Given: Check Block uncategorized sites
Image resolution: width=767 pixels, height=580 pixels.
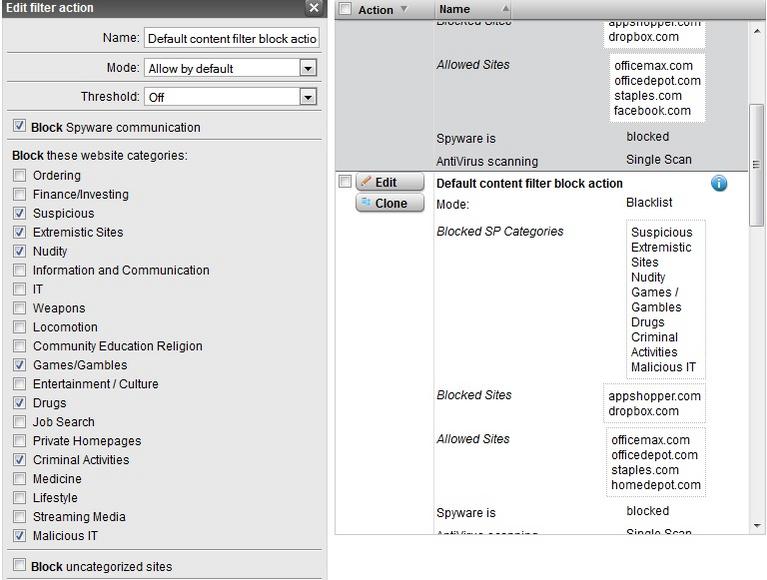Looking at the screenshot, I should coord(20,565).
